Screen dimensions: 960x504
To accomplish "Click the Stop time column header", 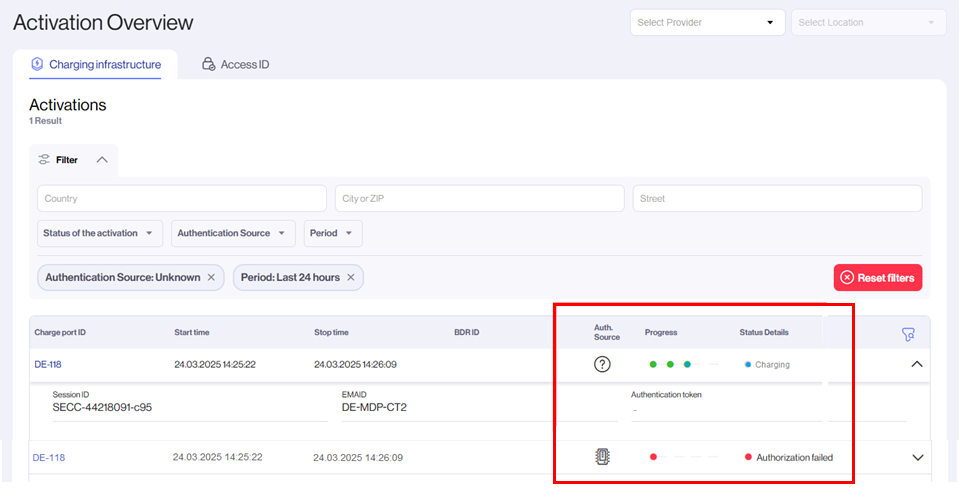I will click(331, 333).
